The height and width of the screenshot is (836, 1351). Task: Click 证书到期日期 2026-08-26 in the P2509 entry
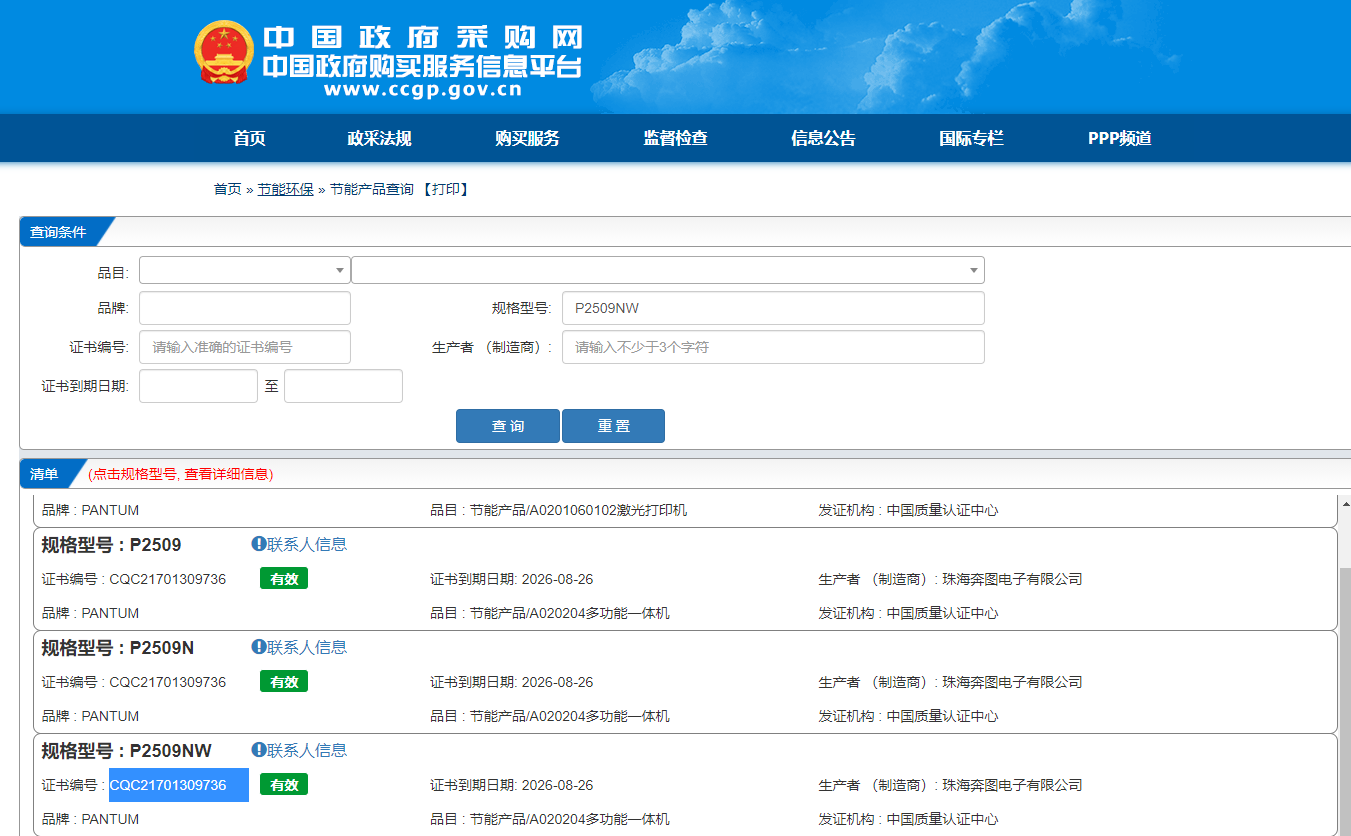click(511, 579)
